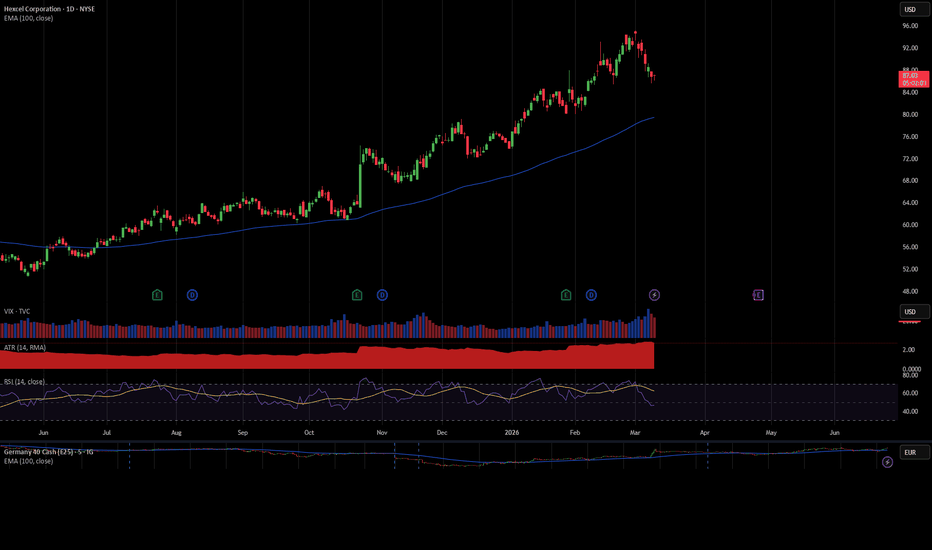Click the Sep label on the time axis
This screenshot has width=932, height=550.
click(x=243, y=433)
